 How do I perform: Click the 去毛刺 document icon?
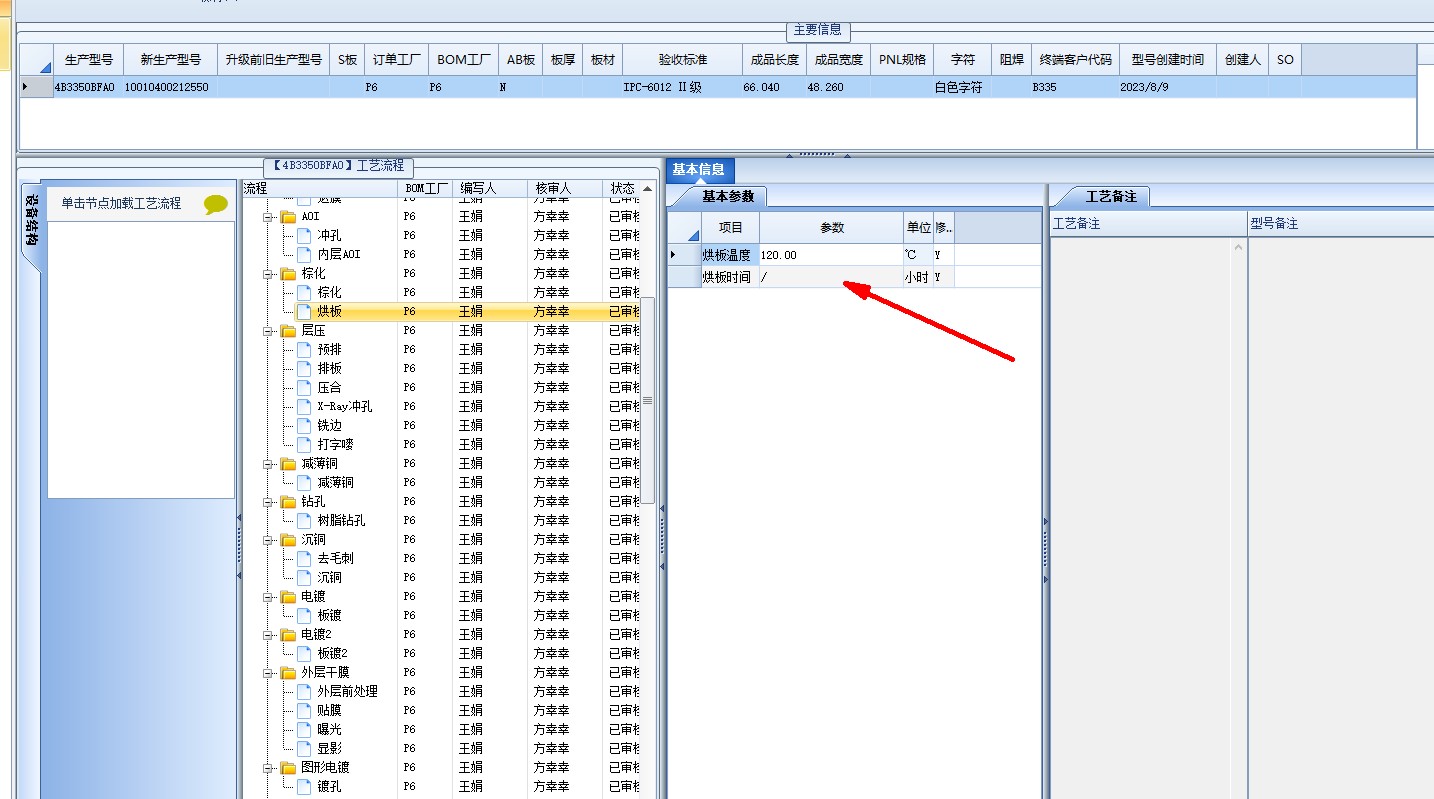coord(304,558)
